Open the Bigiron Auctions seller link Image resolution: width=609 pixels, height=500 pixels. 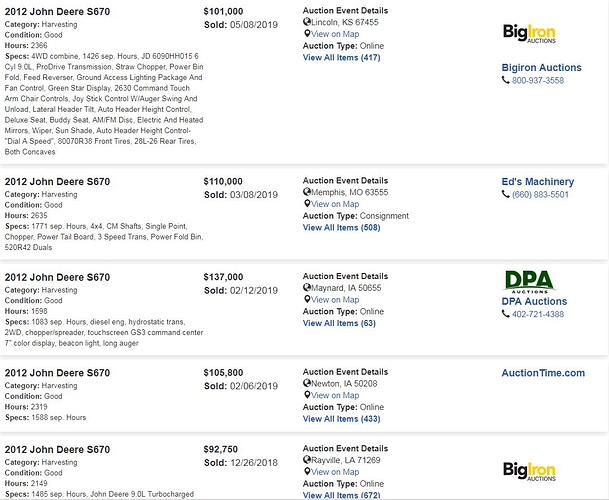[x=541, y=68]
